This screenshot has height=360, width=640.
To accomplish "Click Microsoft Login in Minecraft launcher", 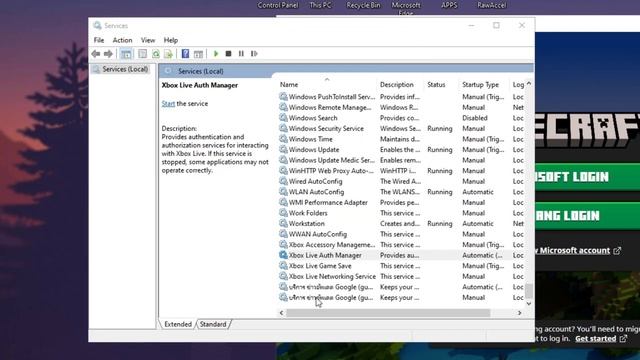I will click(x=587, y=177).
